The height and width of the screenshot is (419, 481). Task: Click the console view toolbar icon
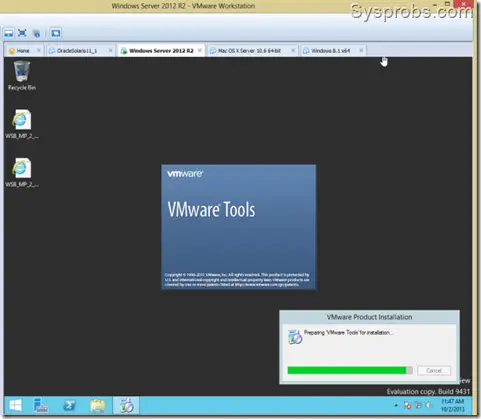tap(56, 33)
